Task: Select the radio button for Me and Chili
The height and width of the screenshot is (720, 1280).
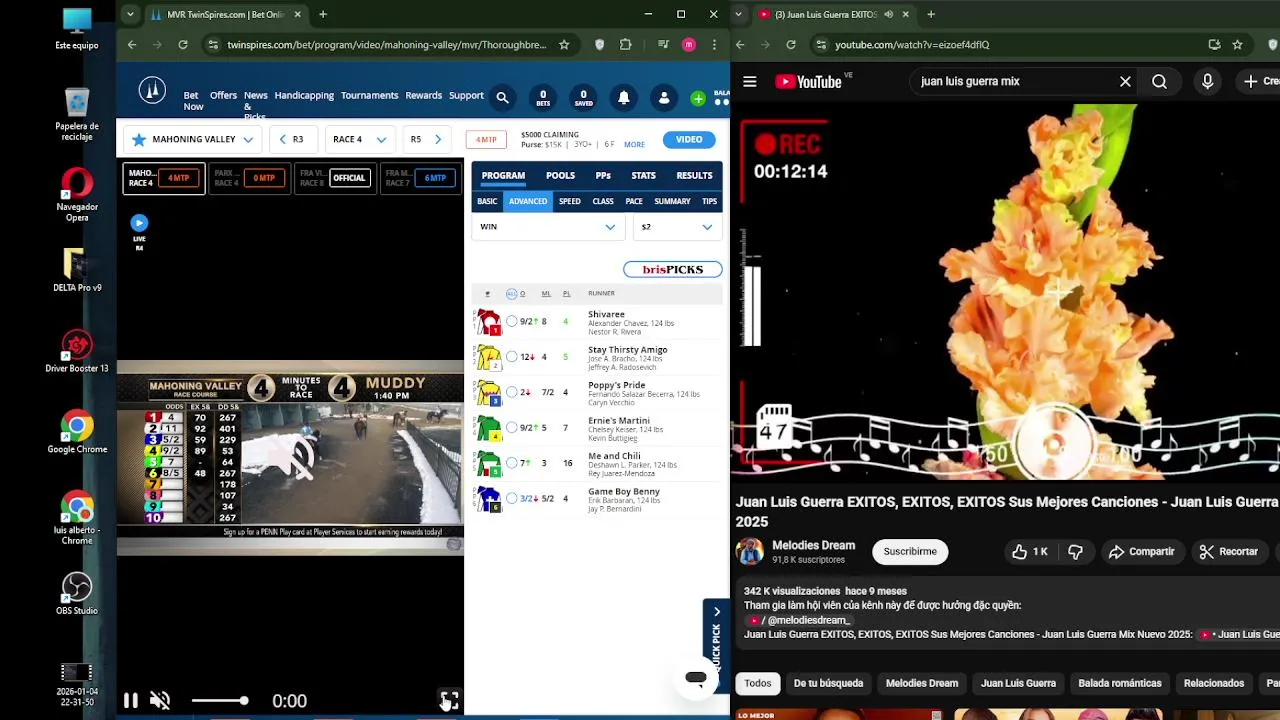Action: click(512, 463)
